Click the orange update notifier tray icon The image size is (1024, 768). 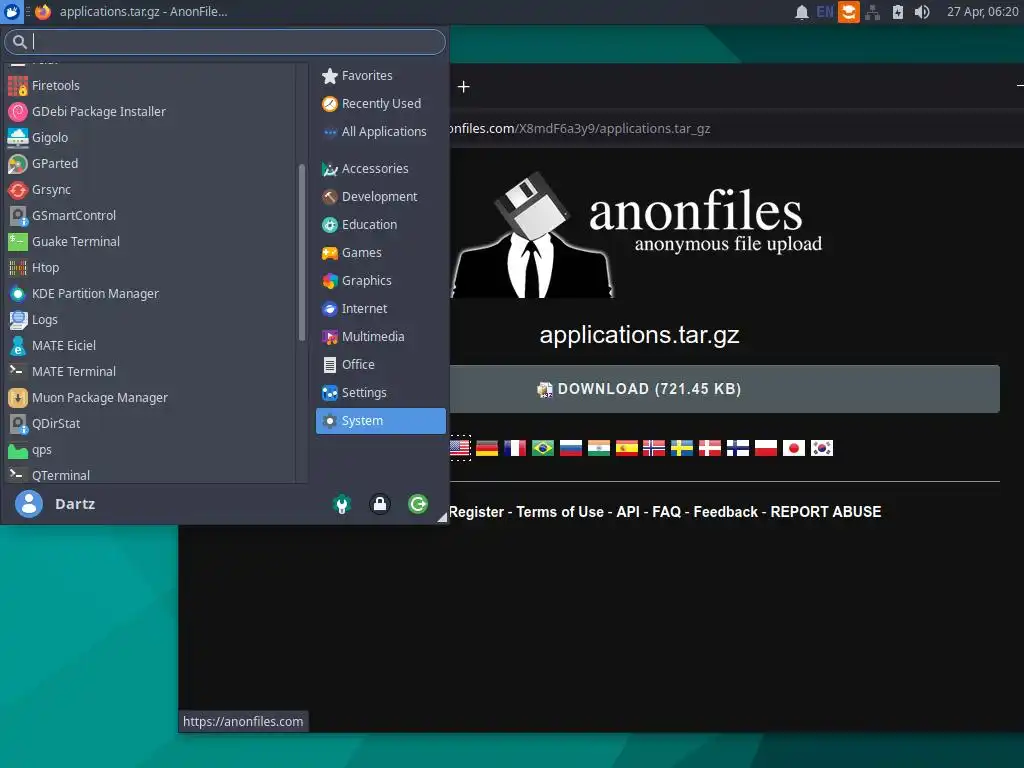(848, 12)
